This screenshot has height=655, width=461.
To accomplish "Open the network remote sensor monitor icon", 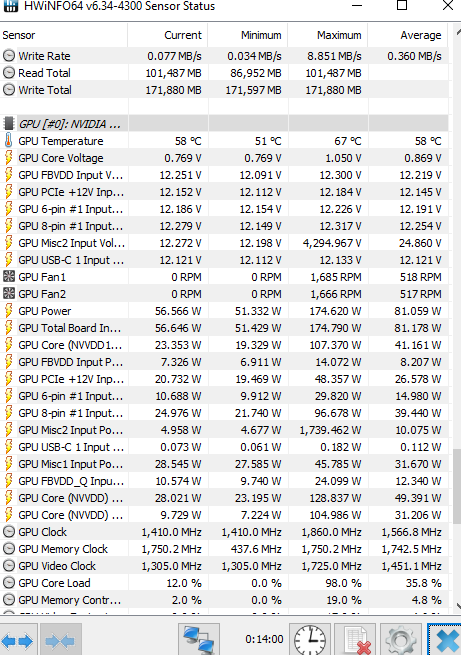I will [199, 640].
